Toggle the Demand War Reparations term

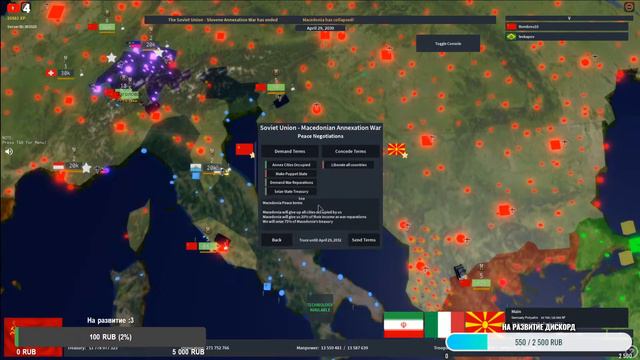pyautogui.click(x=291, y=183)
